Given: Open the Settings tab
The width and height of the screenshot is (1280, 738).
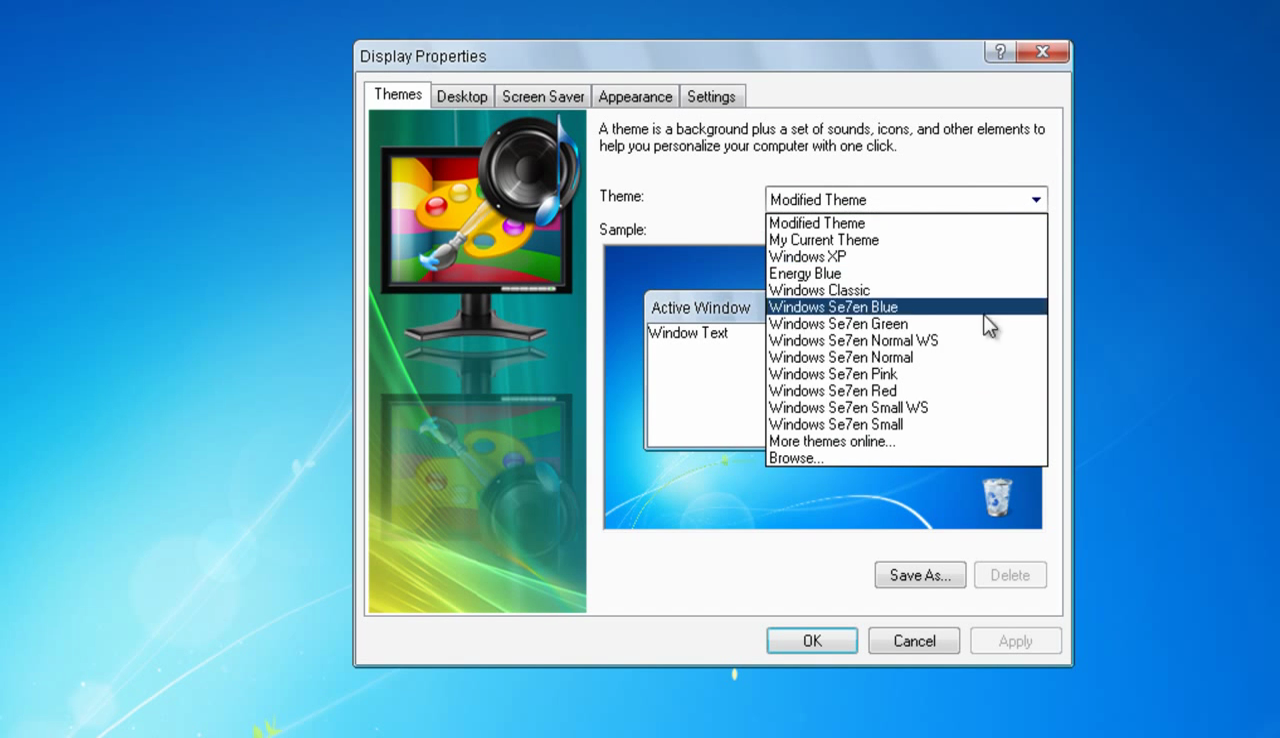Looking at the screenshot, I should [711, 97].
